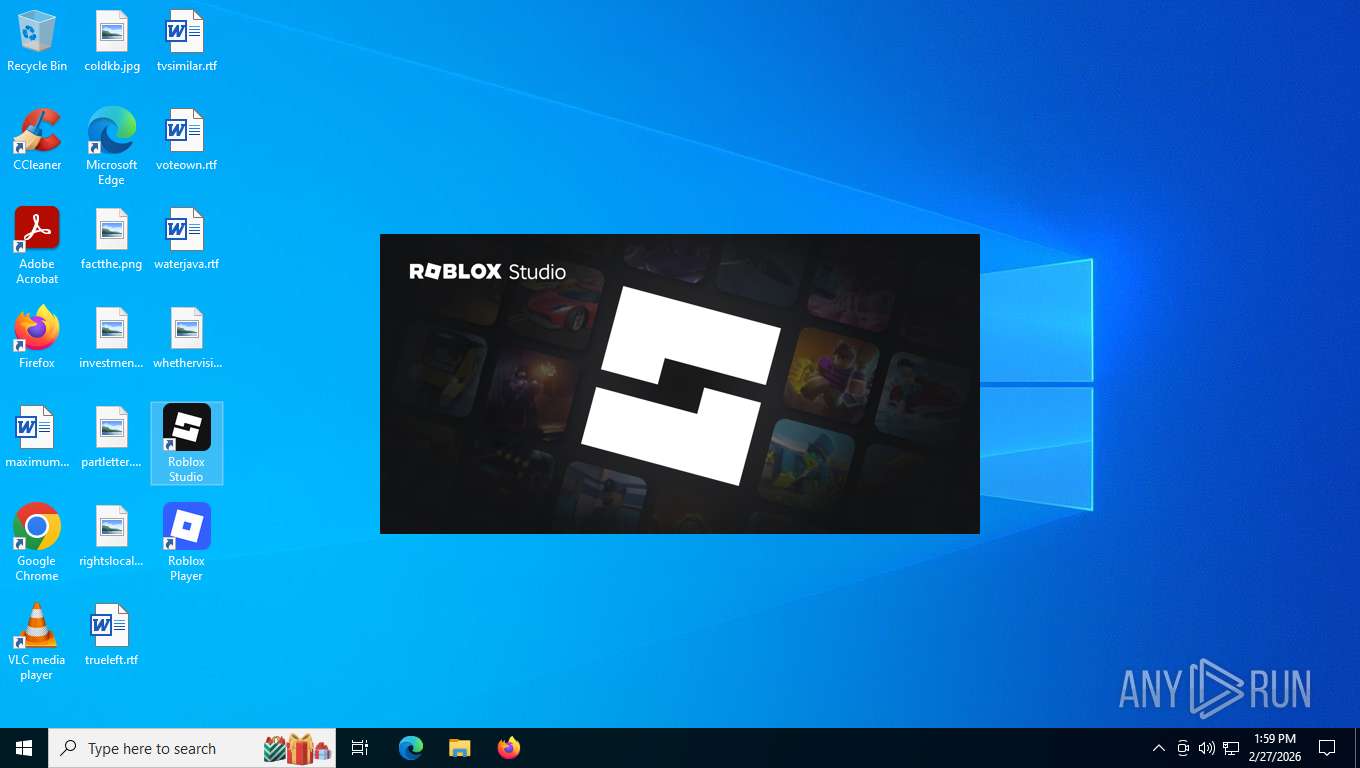Open Firefox from the taskbar
Viewport: 1360px width, 768px height.
(509, 748)
